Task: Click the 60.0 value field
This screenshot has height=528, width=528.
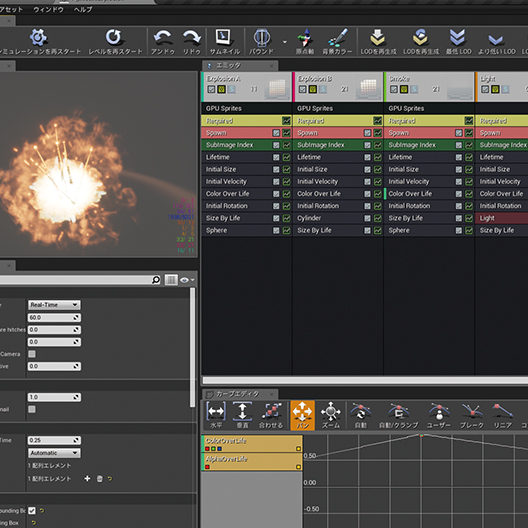Action: [54, 318]
